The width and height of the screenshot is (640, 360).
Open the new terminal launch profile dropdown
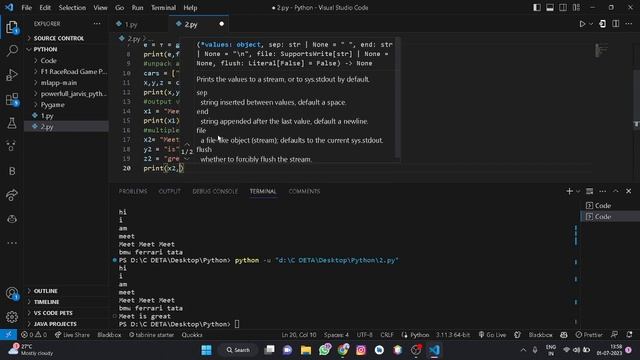[578, 191]
